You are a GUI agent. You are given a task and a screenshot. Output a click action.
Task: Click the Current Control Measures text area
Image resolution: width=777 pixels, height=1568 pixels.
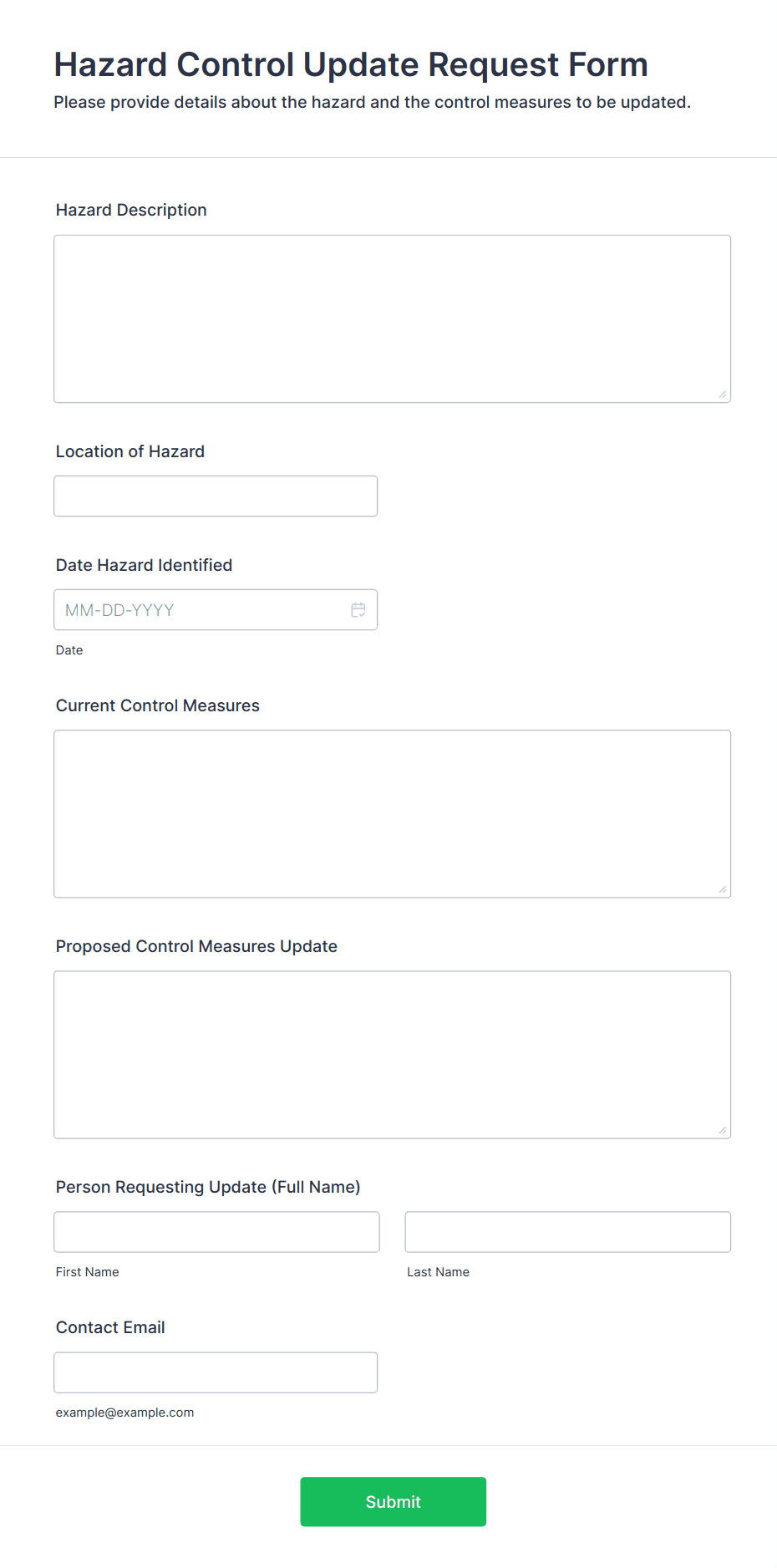pos(393,814)
